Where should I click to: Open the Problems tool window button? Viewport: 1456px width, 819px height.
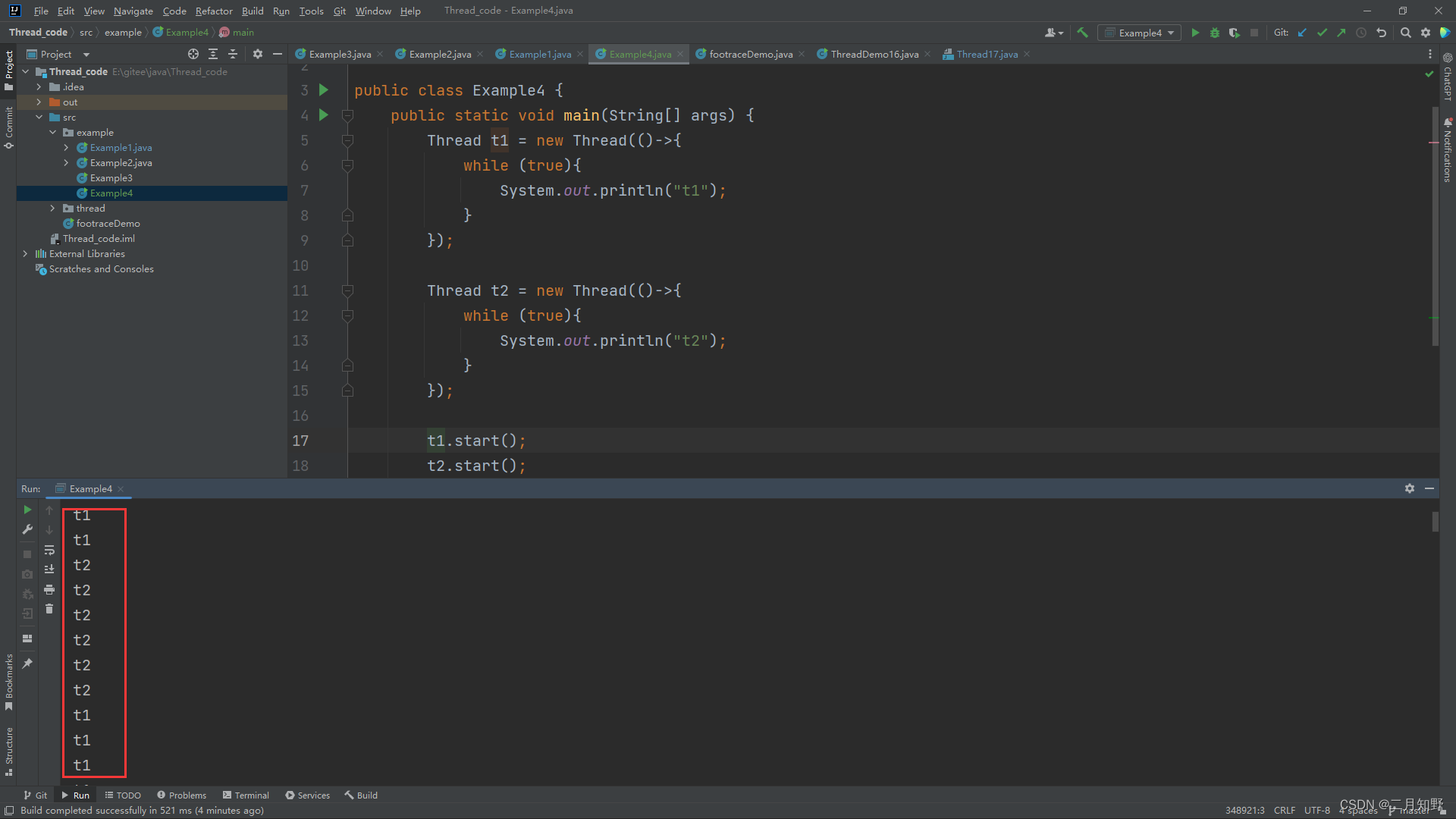point(181,795)
